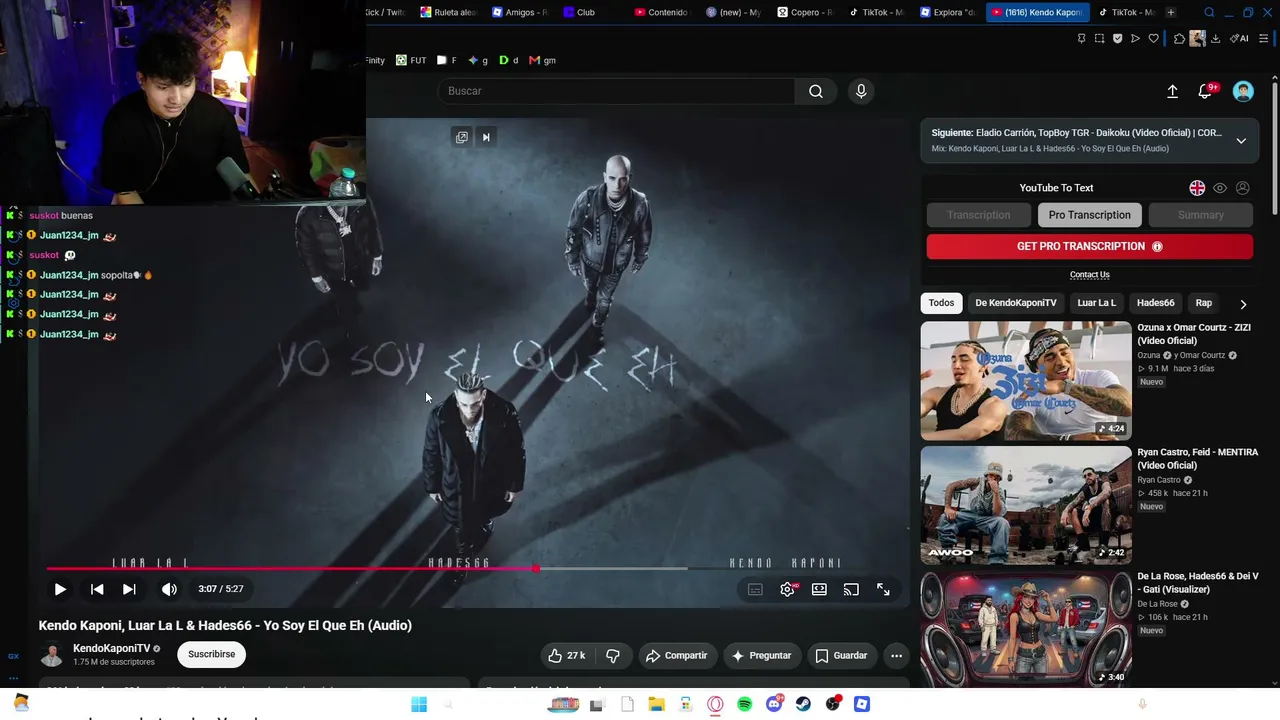The height and width of the screenshot is (720, 1280).
Task: Click the Compartir share button
Action: (x=676, y=656)
